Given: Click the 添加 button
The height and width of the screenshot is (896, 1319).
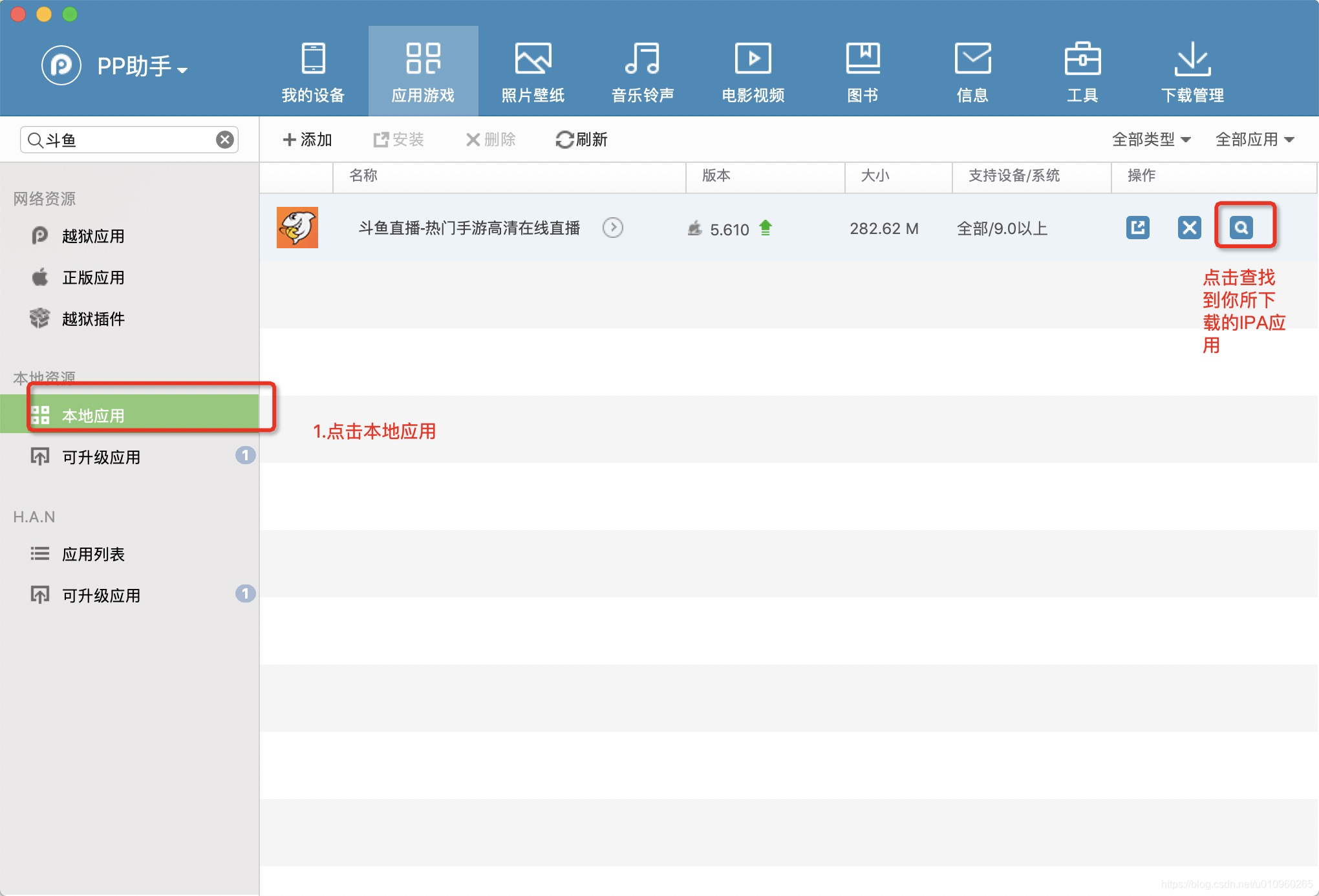Looking at the screenshot, I should [x=308, y=140].
